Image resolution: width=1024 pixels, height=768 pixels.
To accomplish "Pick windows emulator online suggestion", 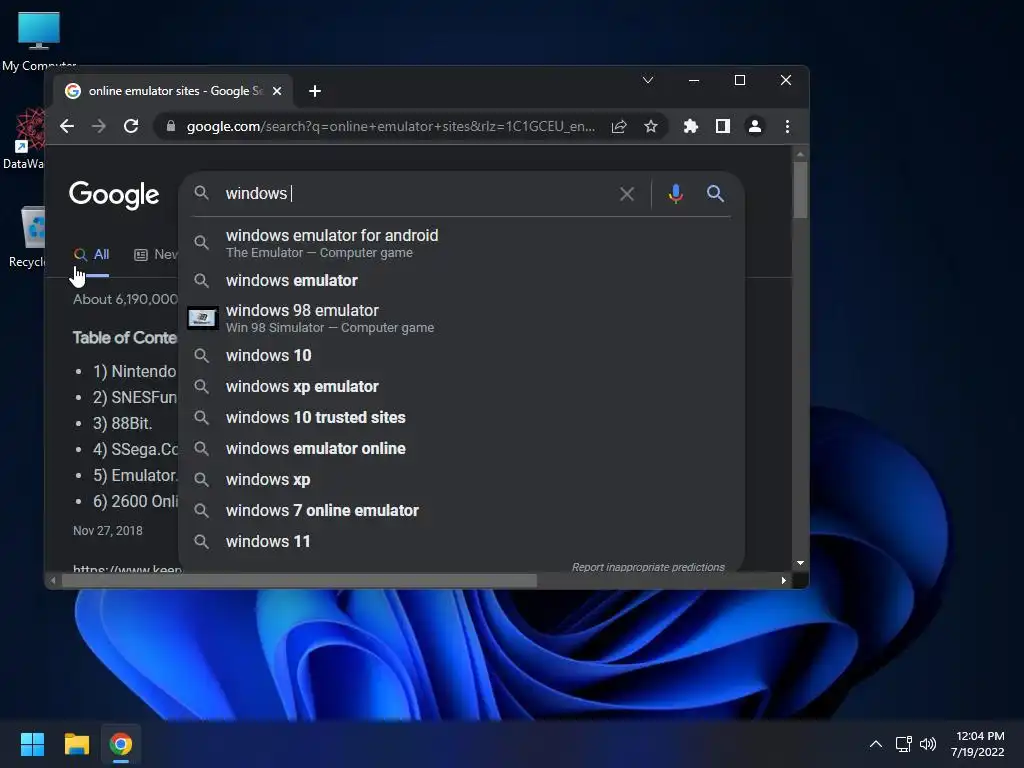I will click(461, 449).
